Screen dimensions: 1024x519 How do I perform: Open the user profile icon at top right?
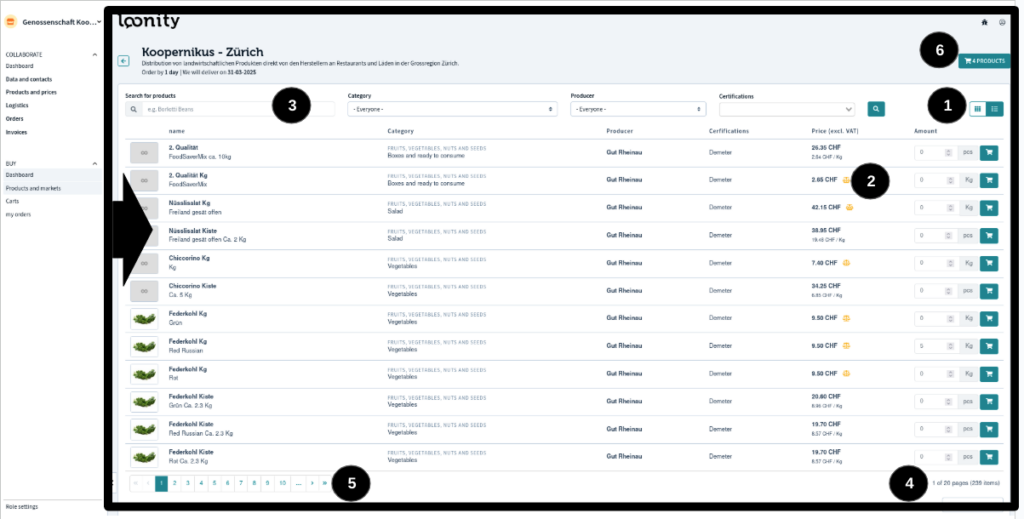(x=1002, y=21)
